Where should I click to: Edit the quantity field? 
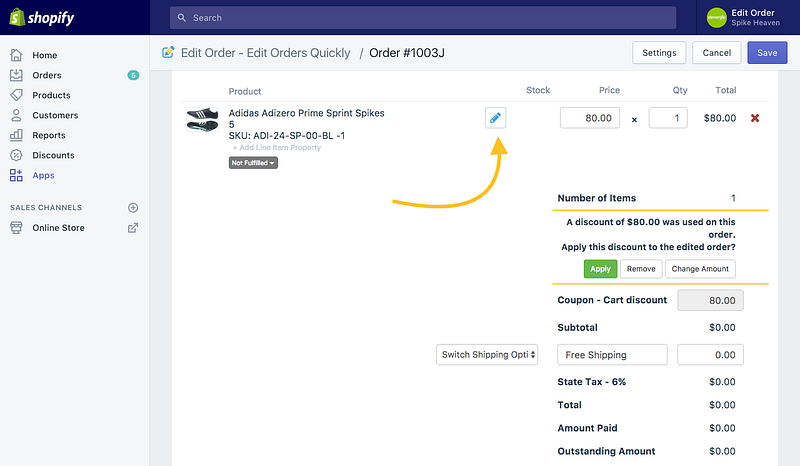668,118
